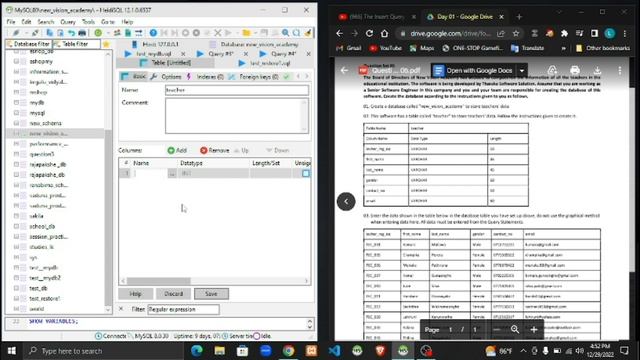
Task: Open Chrome's three-dot menu
Action: click(625, 33)
